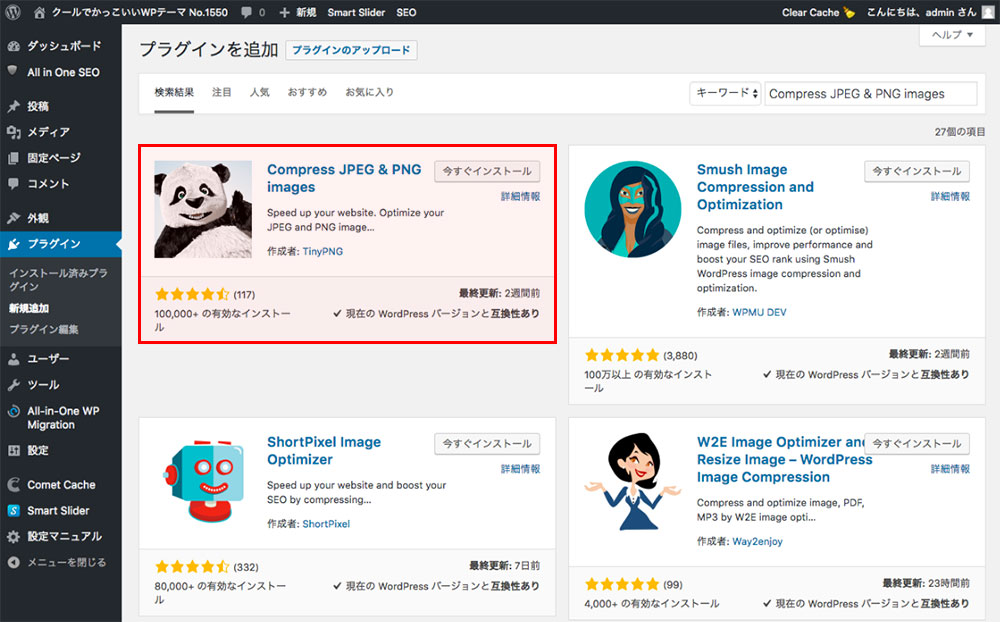Click the panda plugin thumbnail
Image resolution: width=1000 pixels, height=622 pixels.
(203, 209)
